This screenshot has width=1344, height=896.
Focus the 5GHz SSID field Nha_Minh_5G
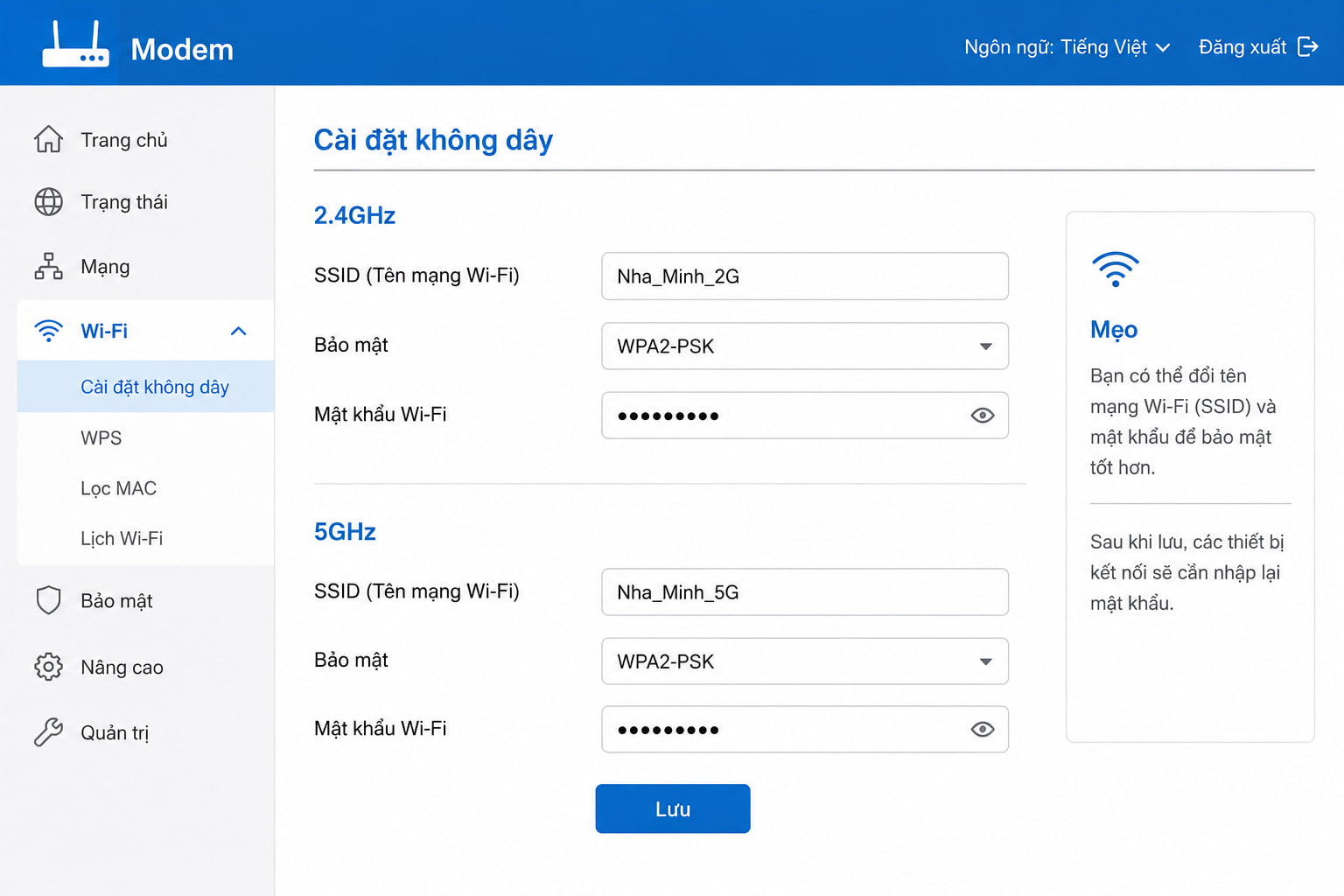point(805,592)
